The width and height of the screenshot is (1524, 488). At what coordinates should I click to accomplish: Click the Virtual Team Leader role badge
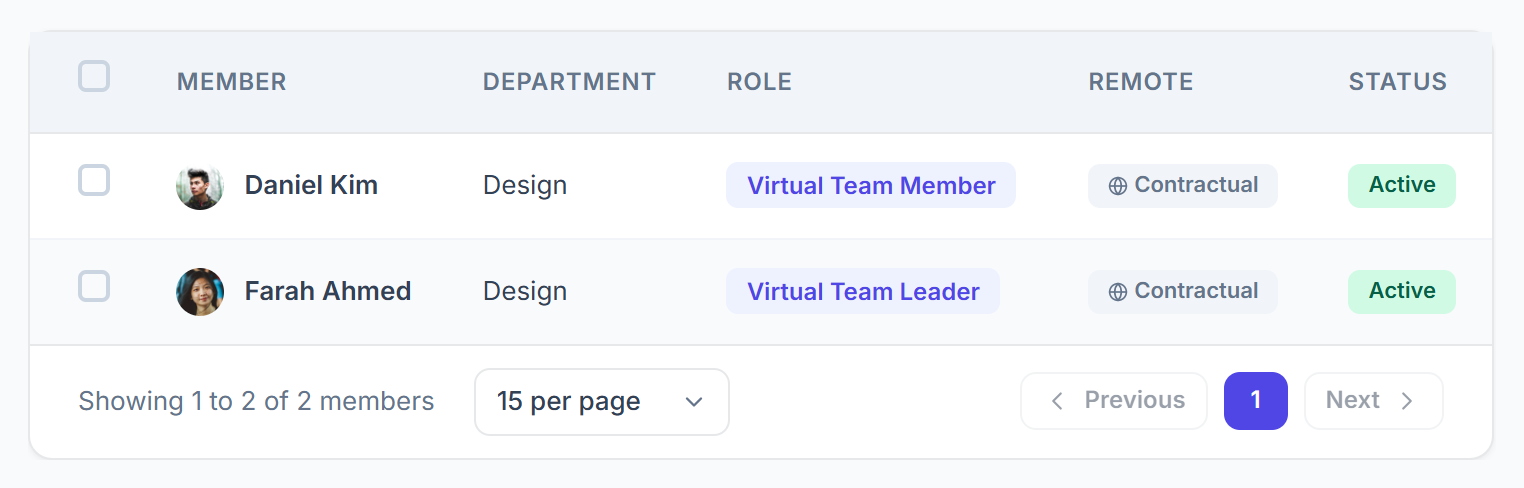tap(863, 291)
